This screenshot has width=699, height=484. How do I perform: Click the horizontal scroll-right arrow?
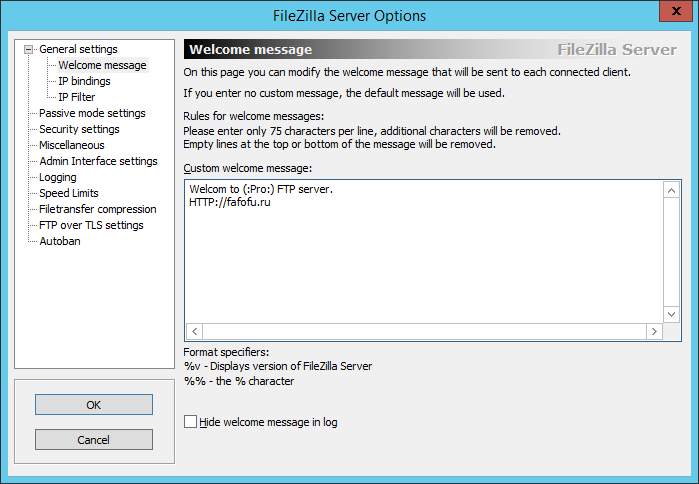[x=654, y=332]
